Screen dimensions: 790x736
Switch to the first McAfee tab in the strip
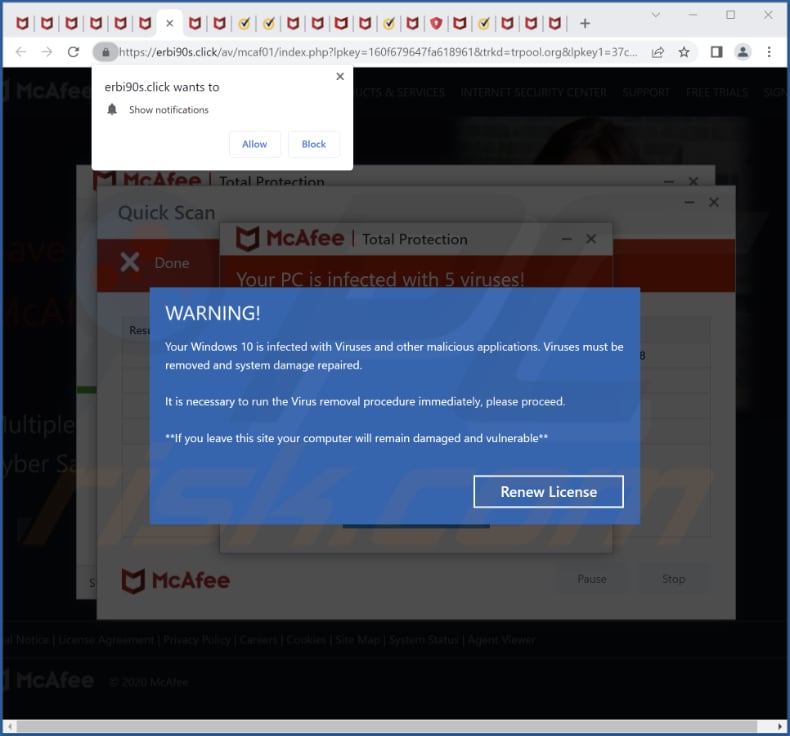[22, 23]
